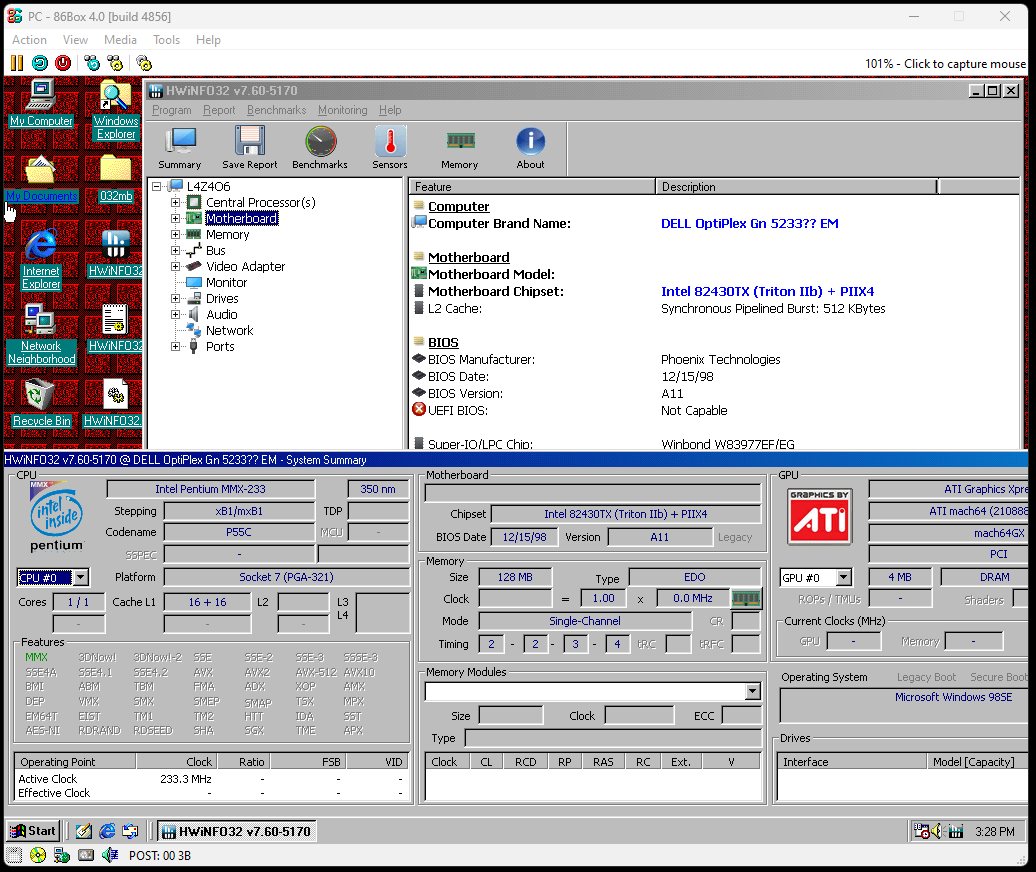The height and width of the screenshot is (872, 1036).
Task: Click the Windows Start button
Action: (x=34, y=831)
